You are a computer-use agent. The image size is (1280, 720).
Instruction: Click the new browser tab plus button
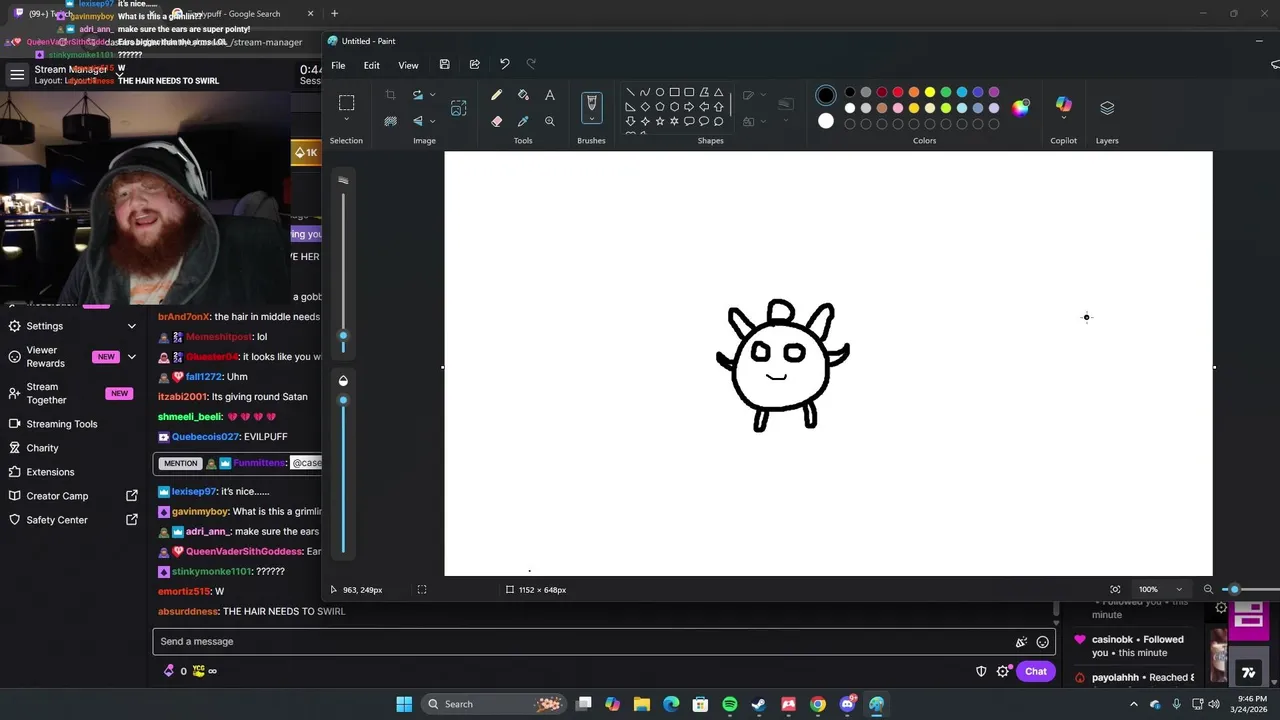point(334,13)
